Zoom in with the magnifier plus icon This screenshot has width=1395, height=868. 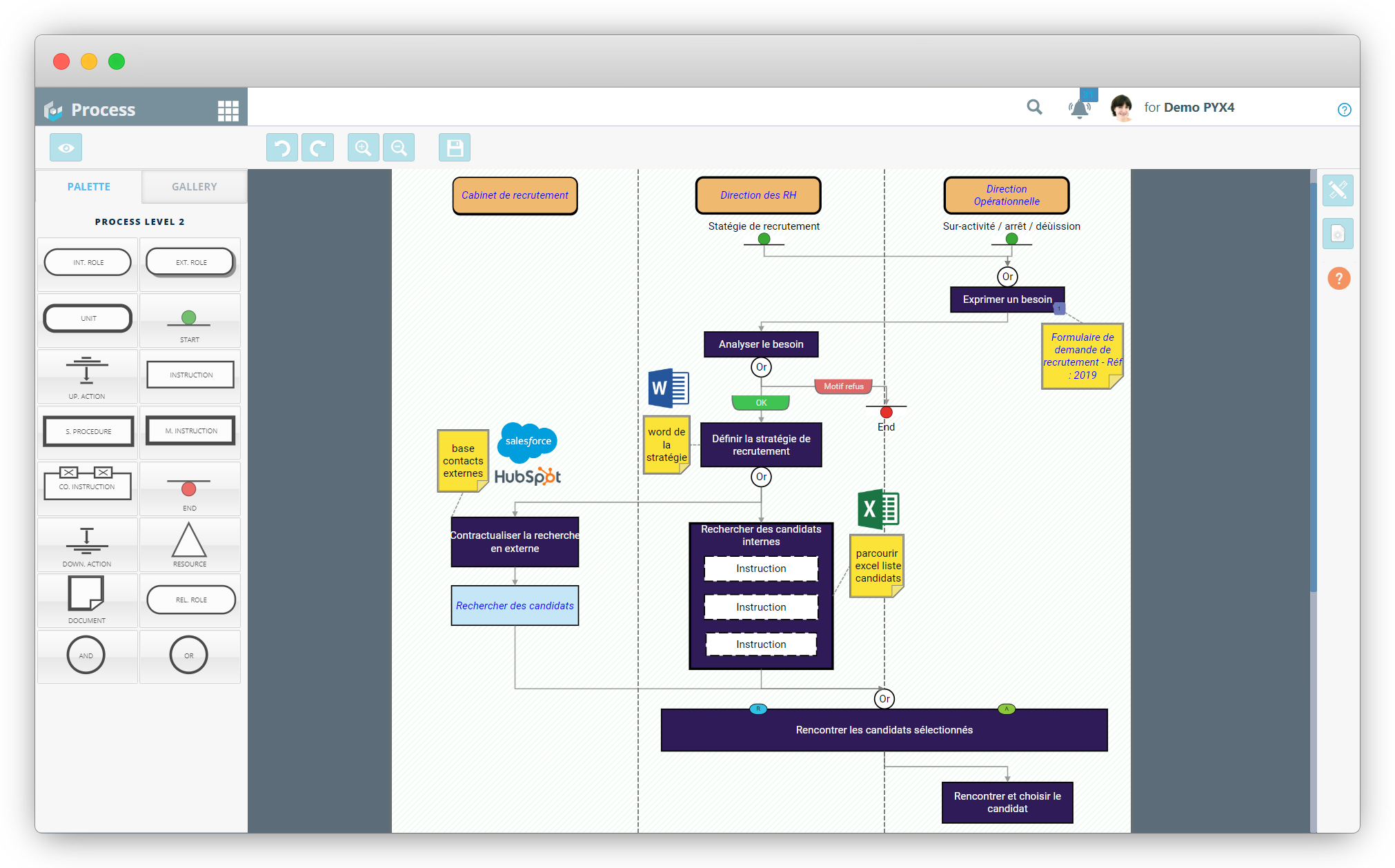pos(363,148)
